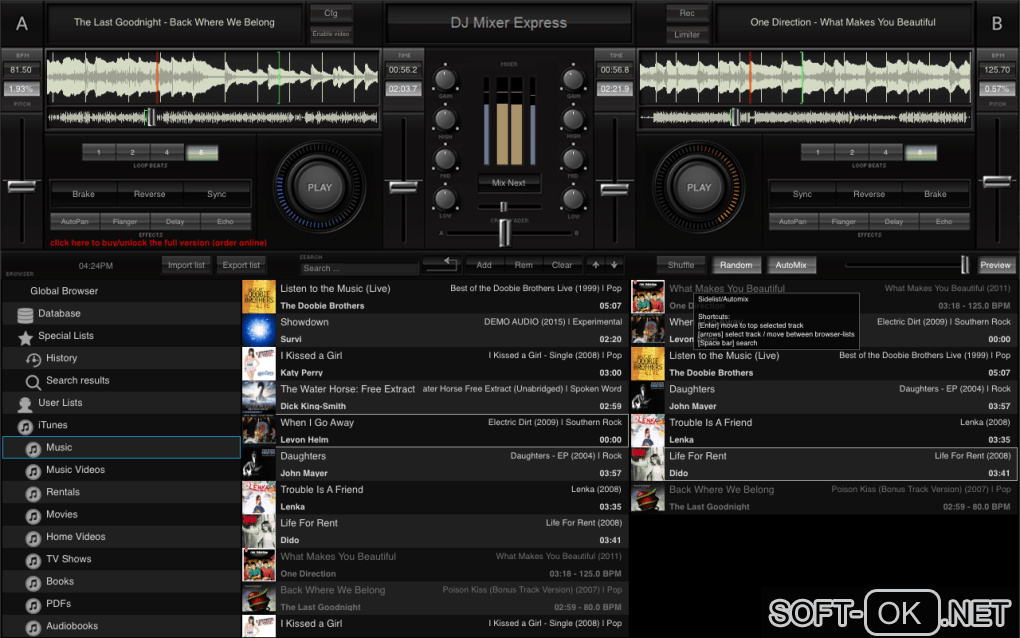Move selected track up with arrow
The height and width of the screenshot is (638, 1020).
tap(596, 265)
